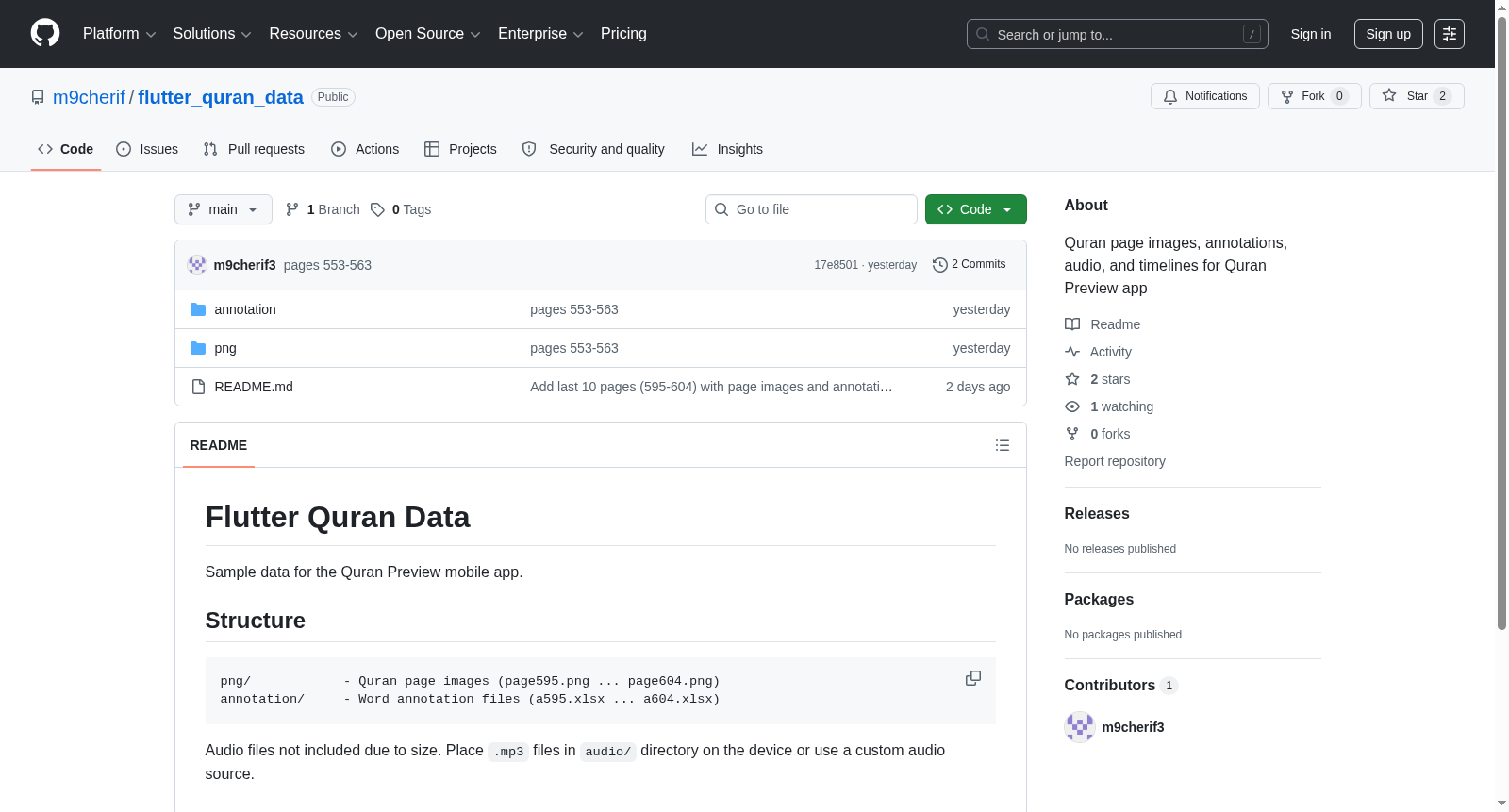Viewport: 1509px width, 812px height.
Task: Open the png folder
Action: (x=225, y=348)
